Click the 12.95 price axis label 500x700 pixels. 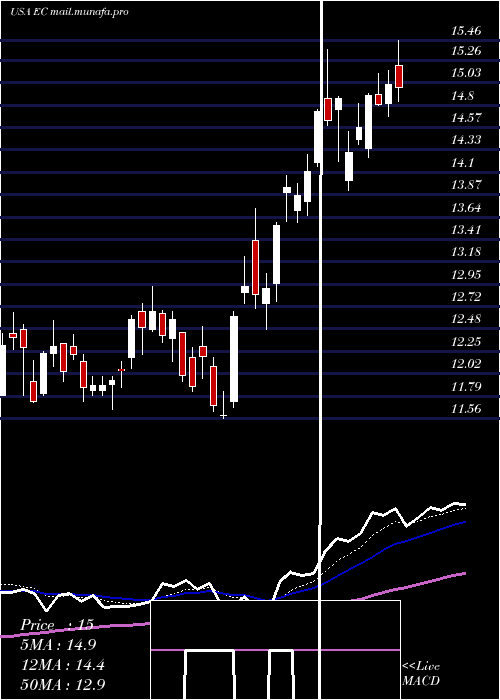(x=466, y=274)
